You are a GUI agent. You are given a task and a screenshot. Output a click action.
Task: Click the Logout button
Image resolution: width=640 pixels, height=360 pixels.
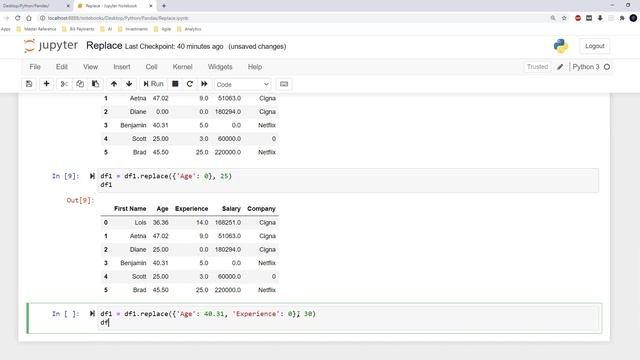595,46
